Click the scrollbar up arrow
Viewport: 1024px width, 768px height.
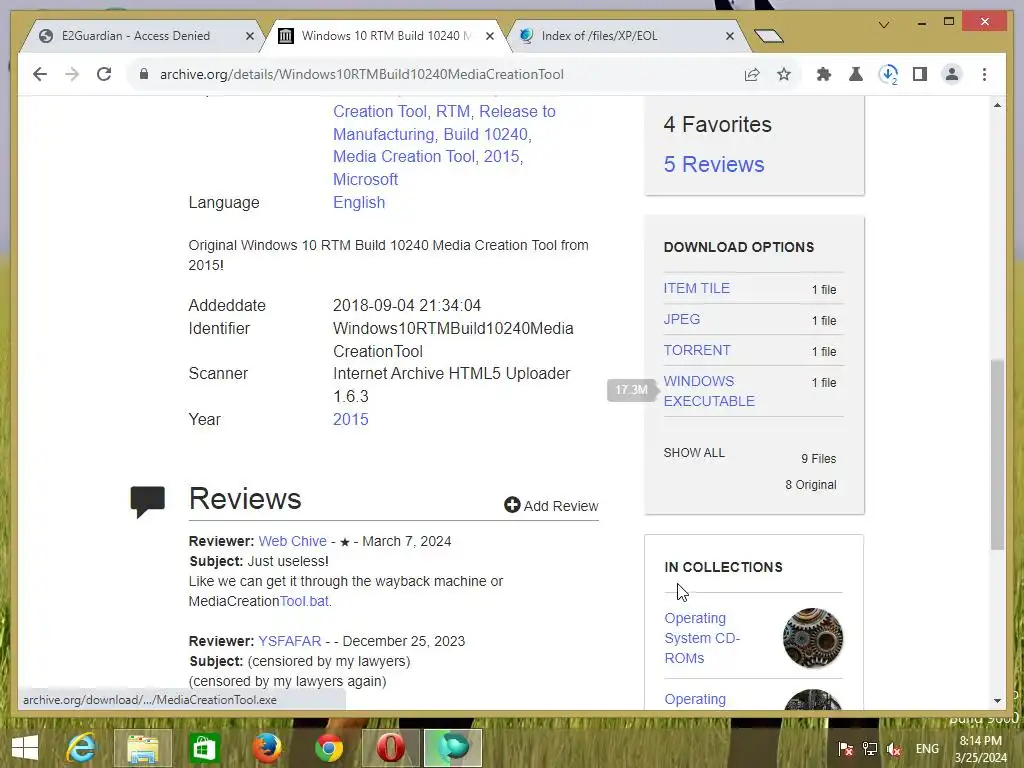[x=997, y=105]
